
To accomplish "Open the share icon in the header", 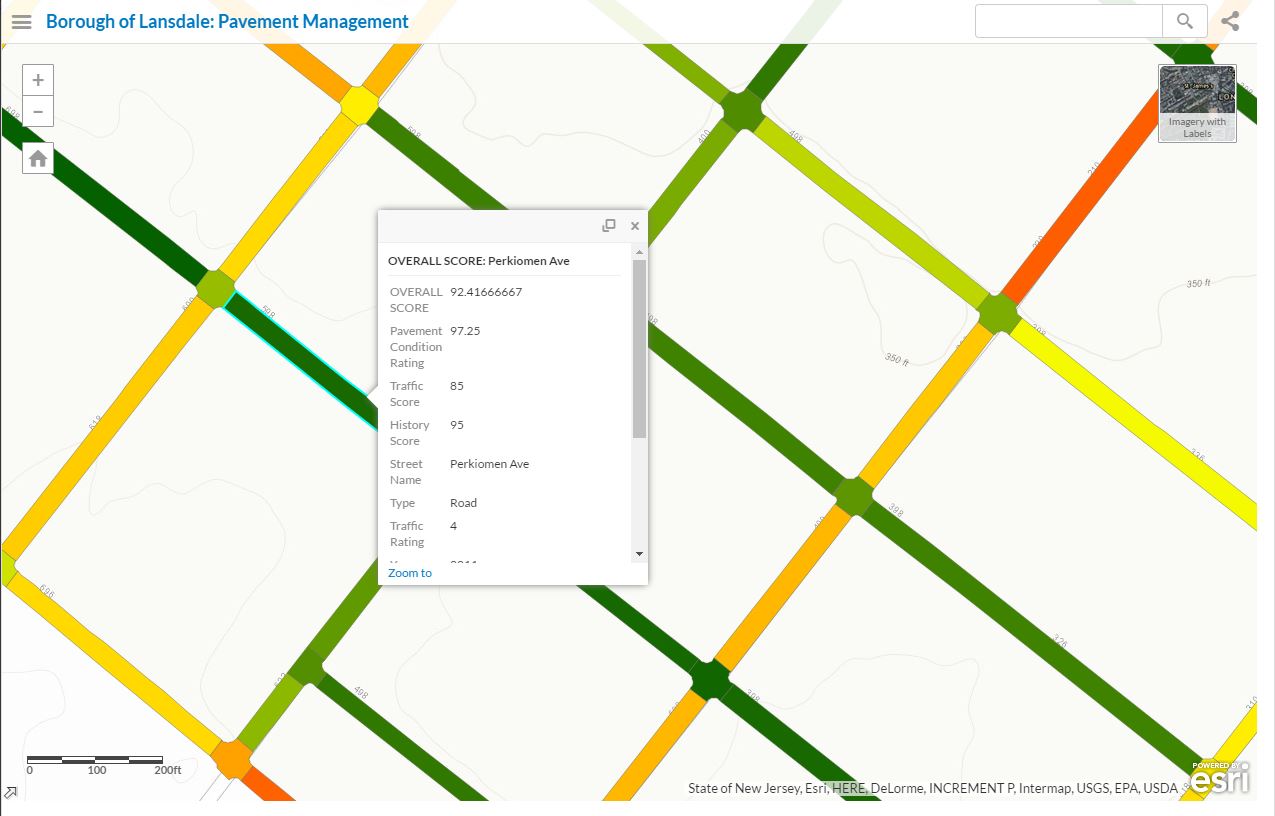I will [x=1230, y=21].
